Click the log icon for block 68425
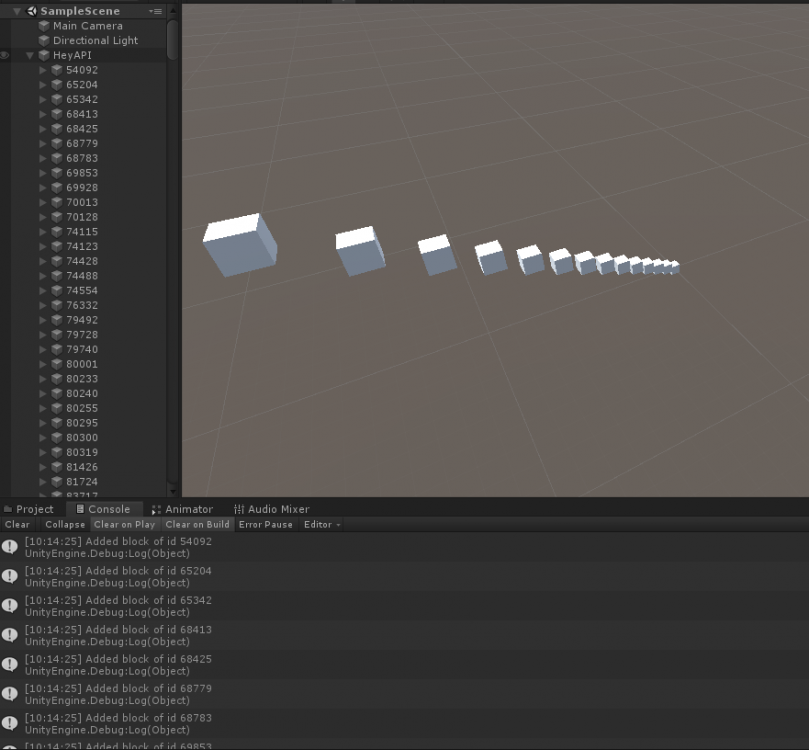The width and height of the screenshot is (809, 750). pyautogui.click(x=10, y=665)
